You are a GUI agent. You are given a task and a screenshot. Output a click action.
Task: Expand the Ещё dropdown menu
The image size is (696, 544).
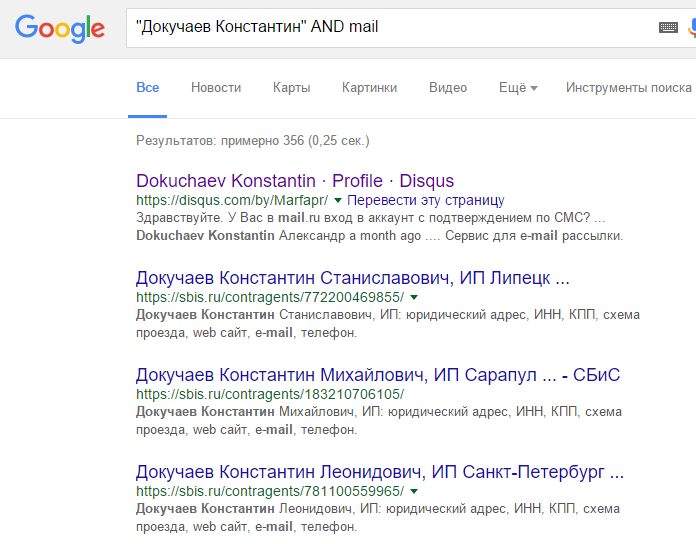(518, 88)
